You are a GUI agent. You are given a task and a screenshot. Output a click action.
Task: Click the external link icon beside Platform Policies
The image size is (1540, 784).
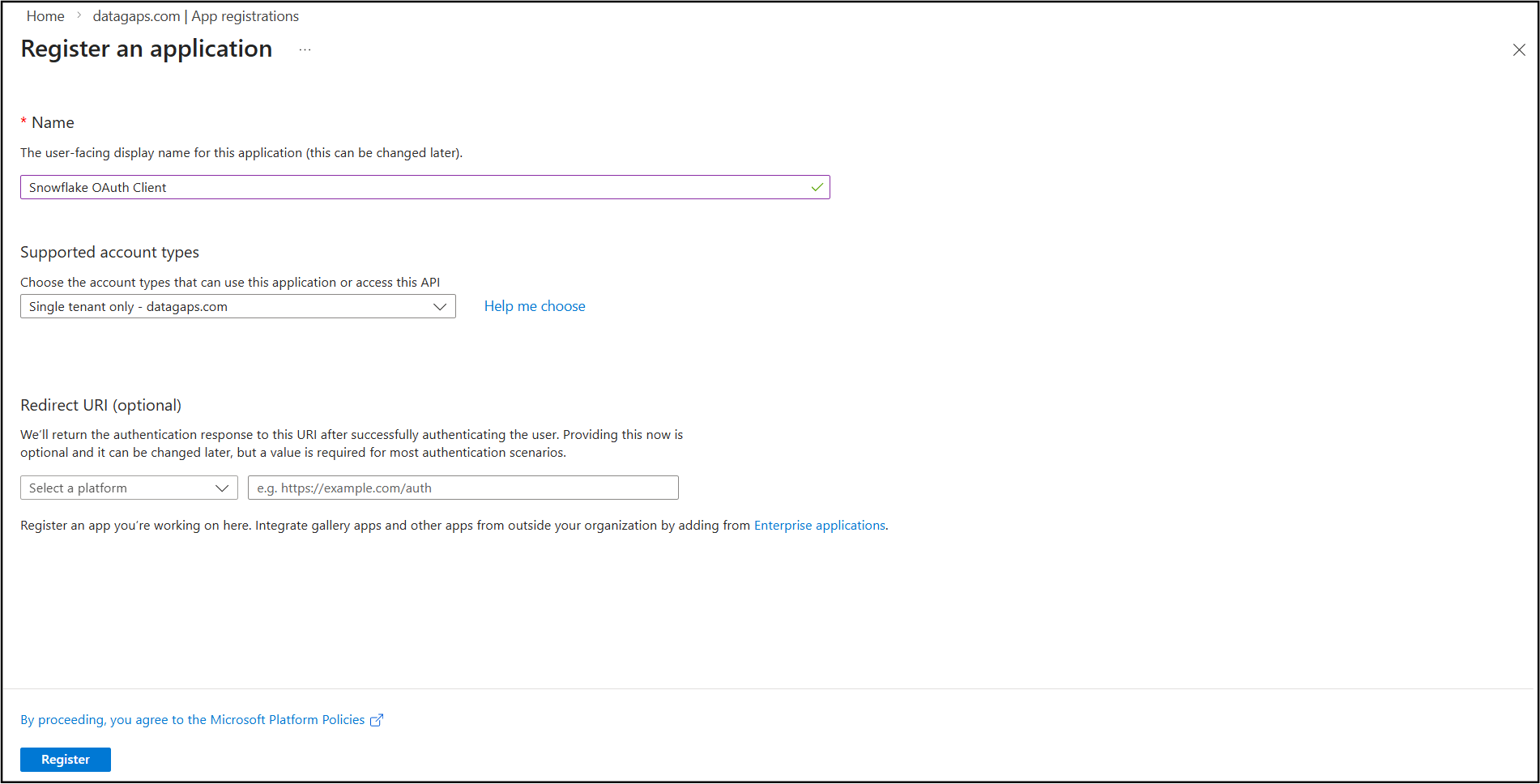[377, 720]
